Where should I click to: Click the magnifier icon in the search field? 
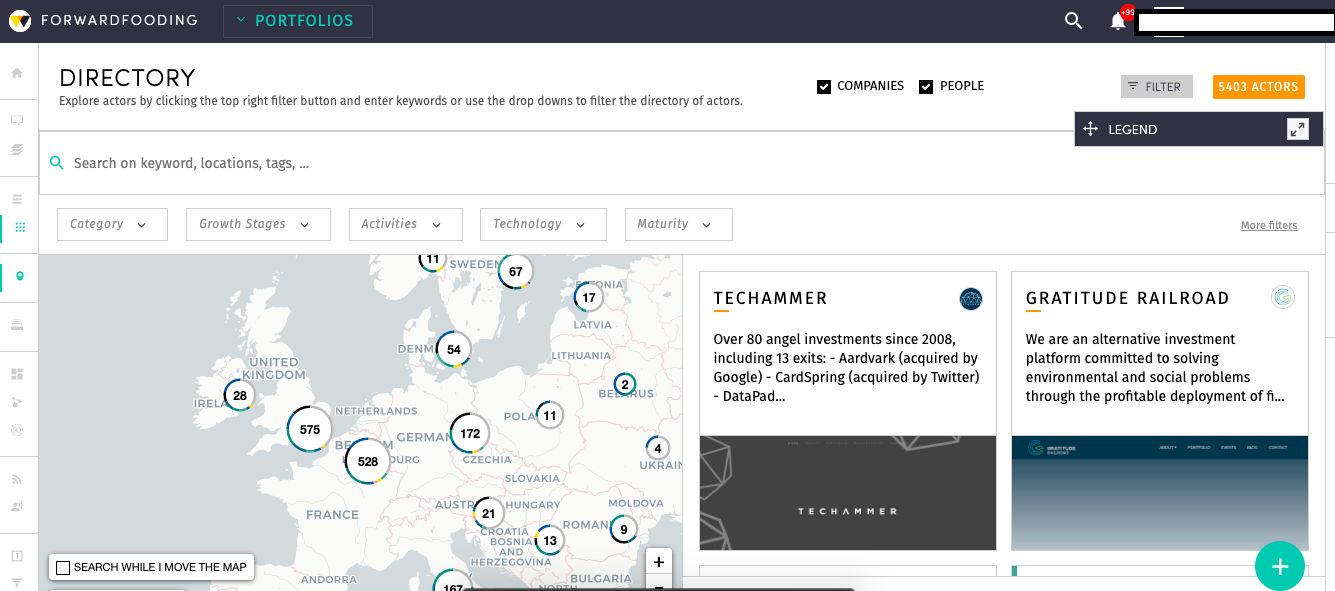click(x=57, y=163)
